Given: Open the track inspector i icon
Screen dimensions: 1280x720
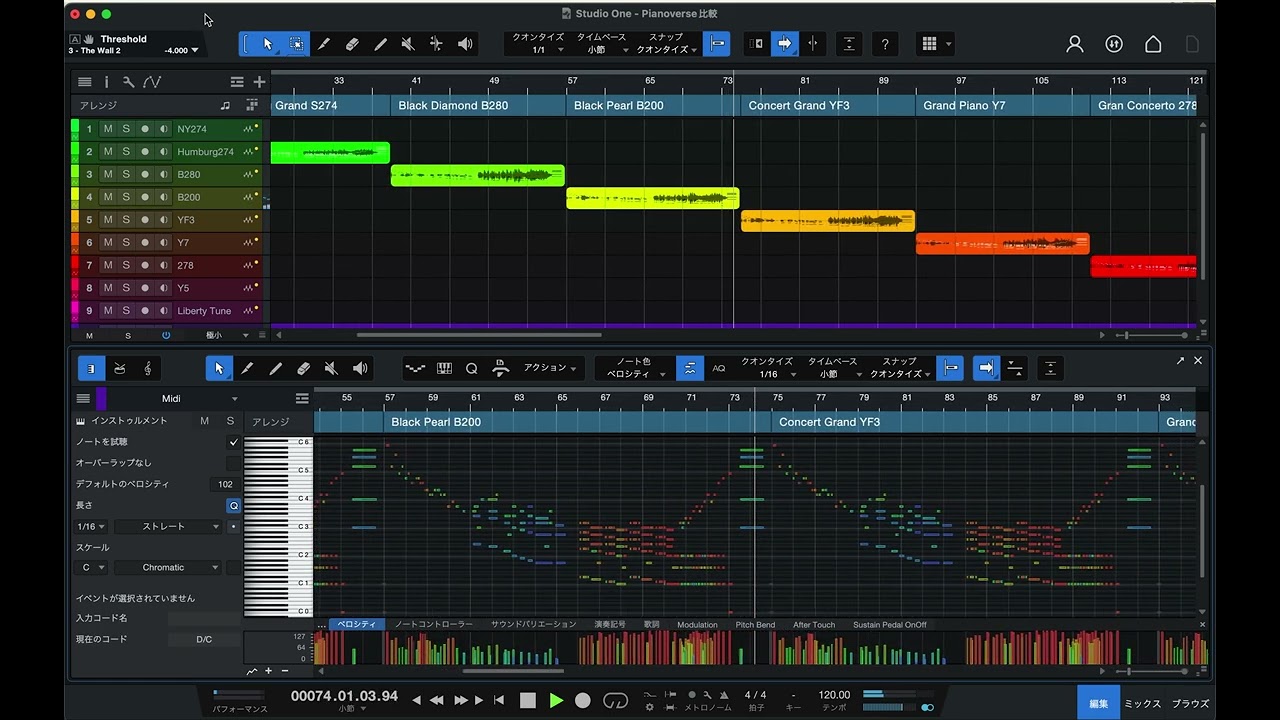Looking at the screenshot, I should coord(106,82).
